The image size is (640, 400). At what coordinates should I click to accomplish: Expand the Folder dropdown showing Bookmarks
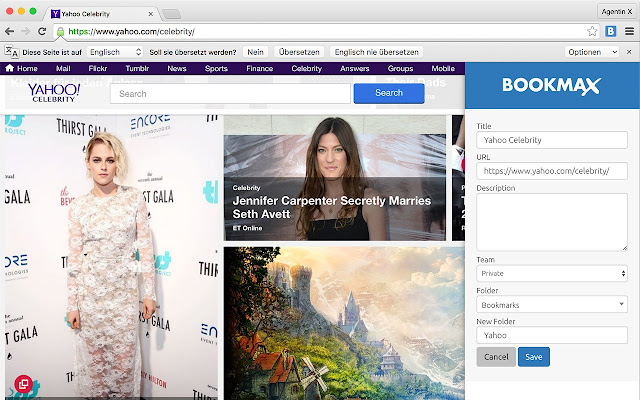point(552,304)
